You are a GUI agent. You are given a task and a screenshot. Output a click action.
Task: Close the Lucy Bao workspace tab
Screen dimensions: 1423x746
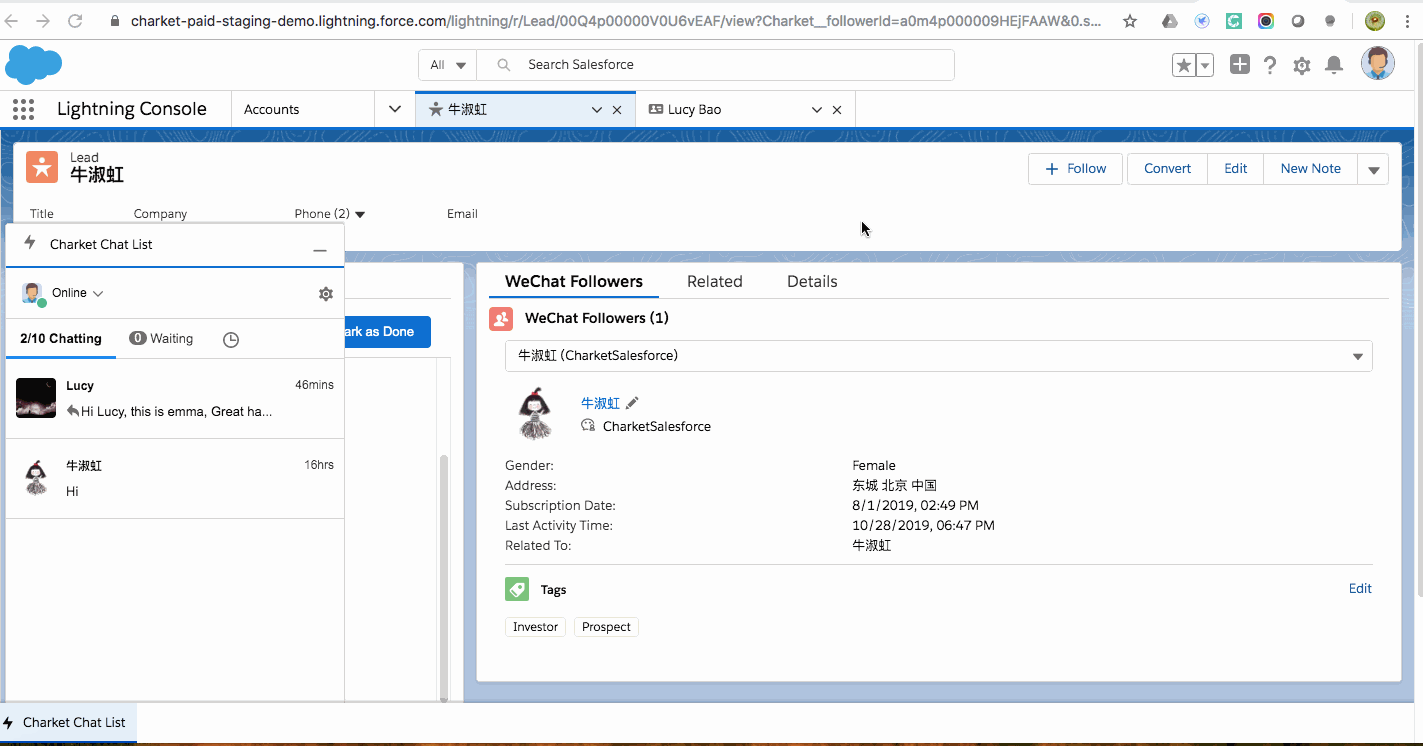click(x=837, y=110)
